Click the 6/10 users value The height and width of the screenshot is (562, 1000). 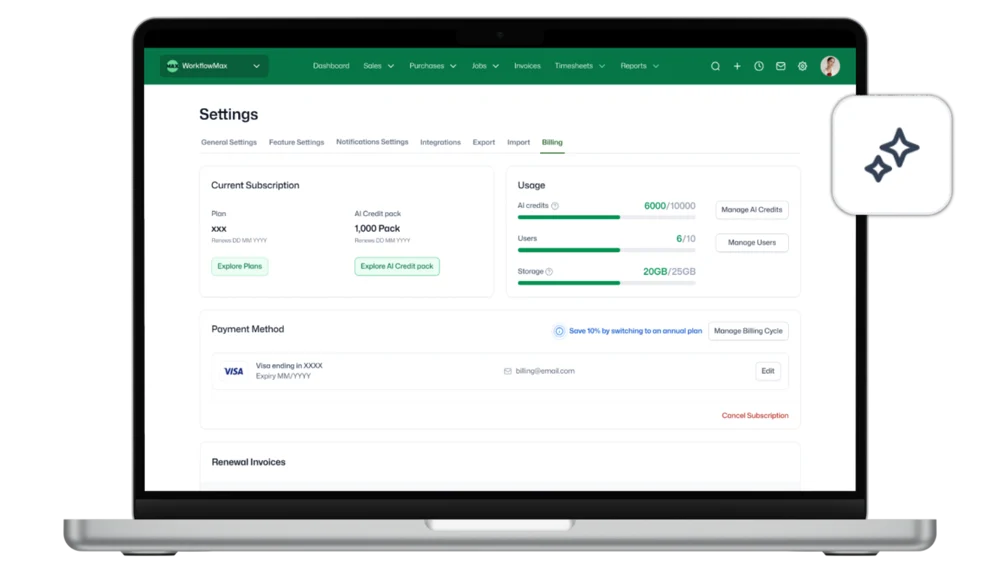(686, 239)
